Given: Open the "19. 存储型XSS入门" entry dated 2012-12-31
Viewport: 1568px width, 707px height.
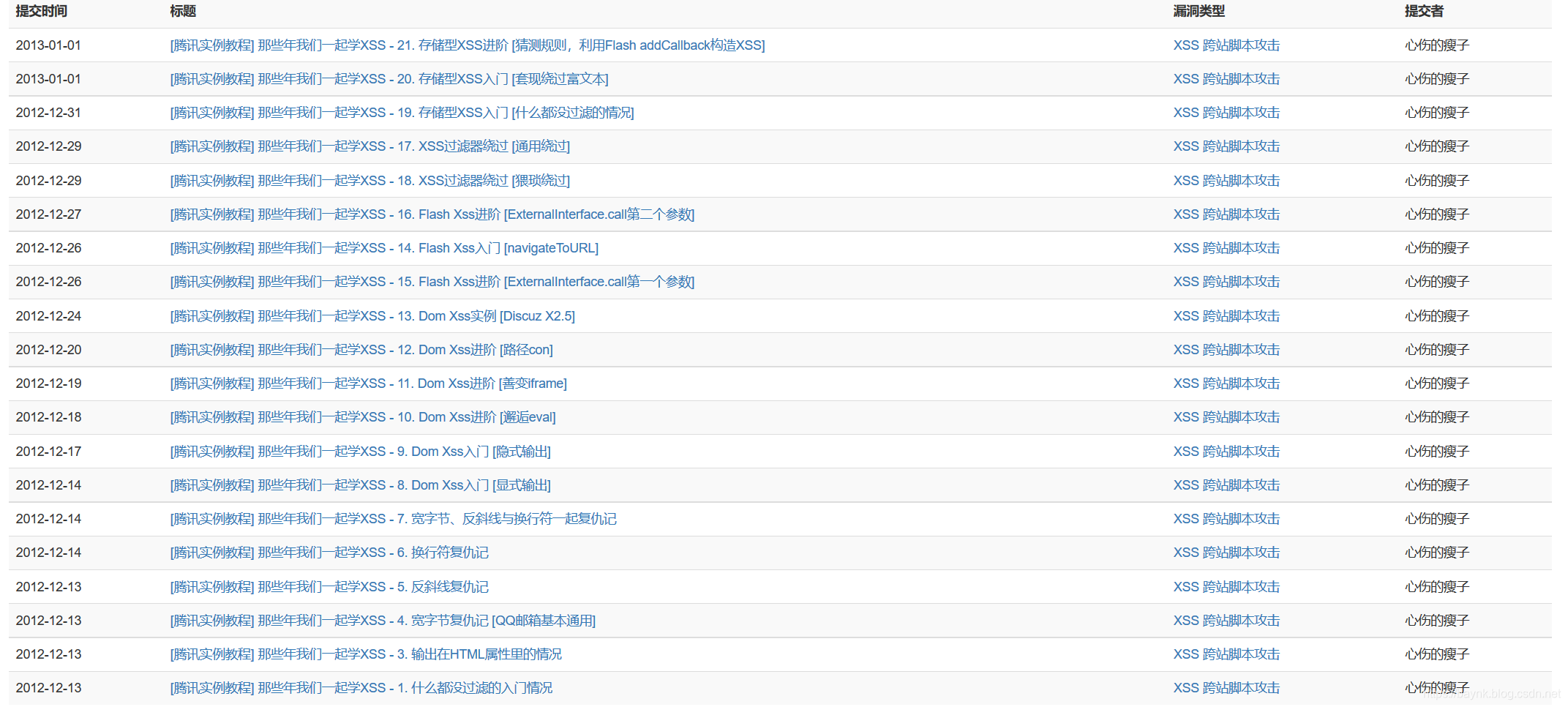Looking at the screenshot, I should click(402, 113).
